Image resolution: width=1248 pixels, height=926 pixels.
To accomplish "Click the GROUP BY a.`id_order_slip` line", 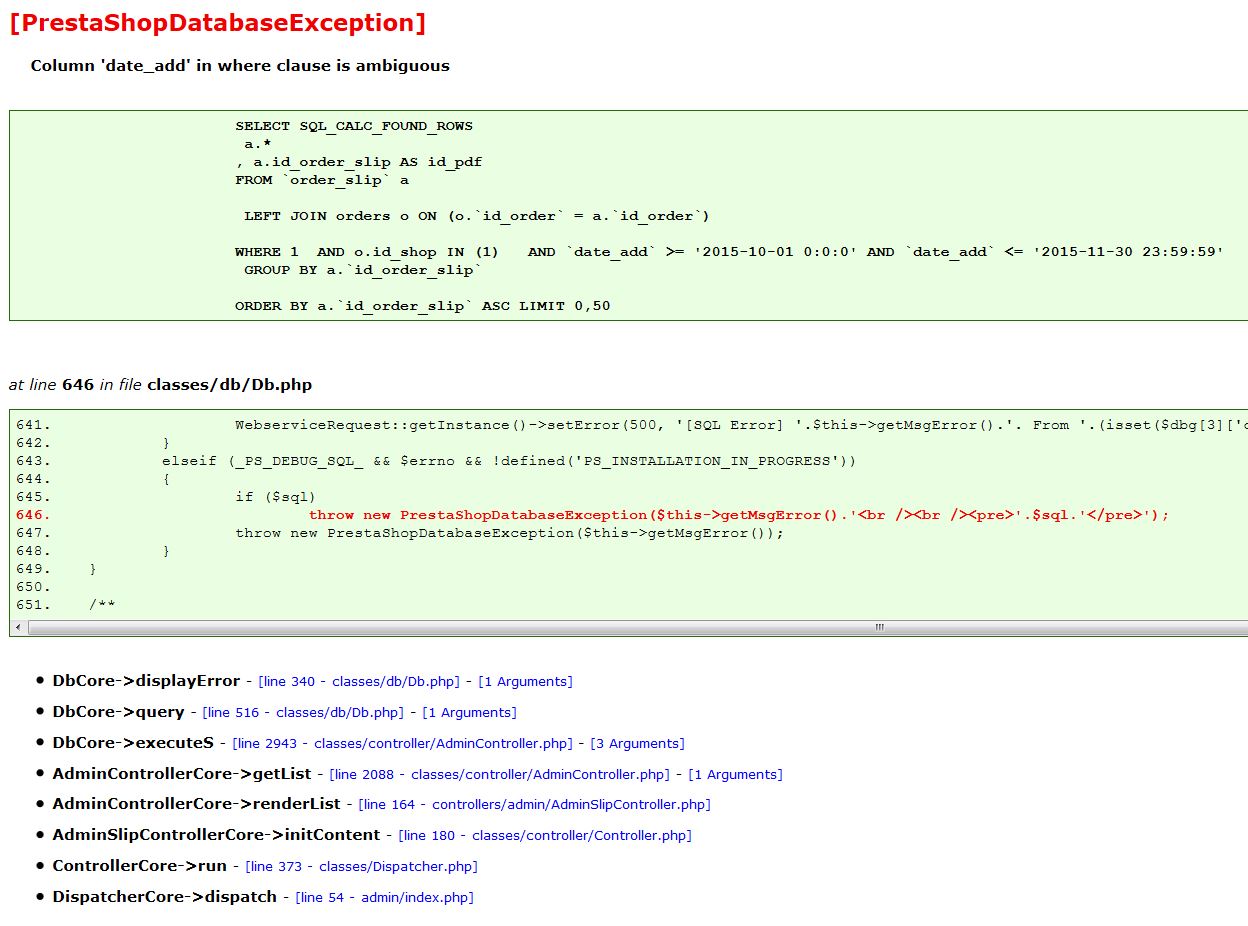I will pyautogui.click(x=363, y=270).
